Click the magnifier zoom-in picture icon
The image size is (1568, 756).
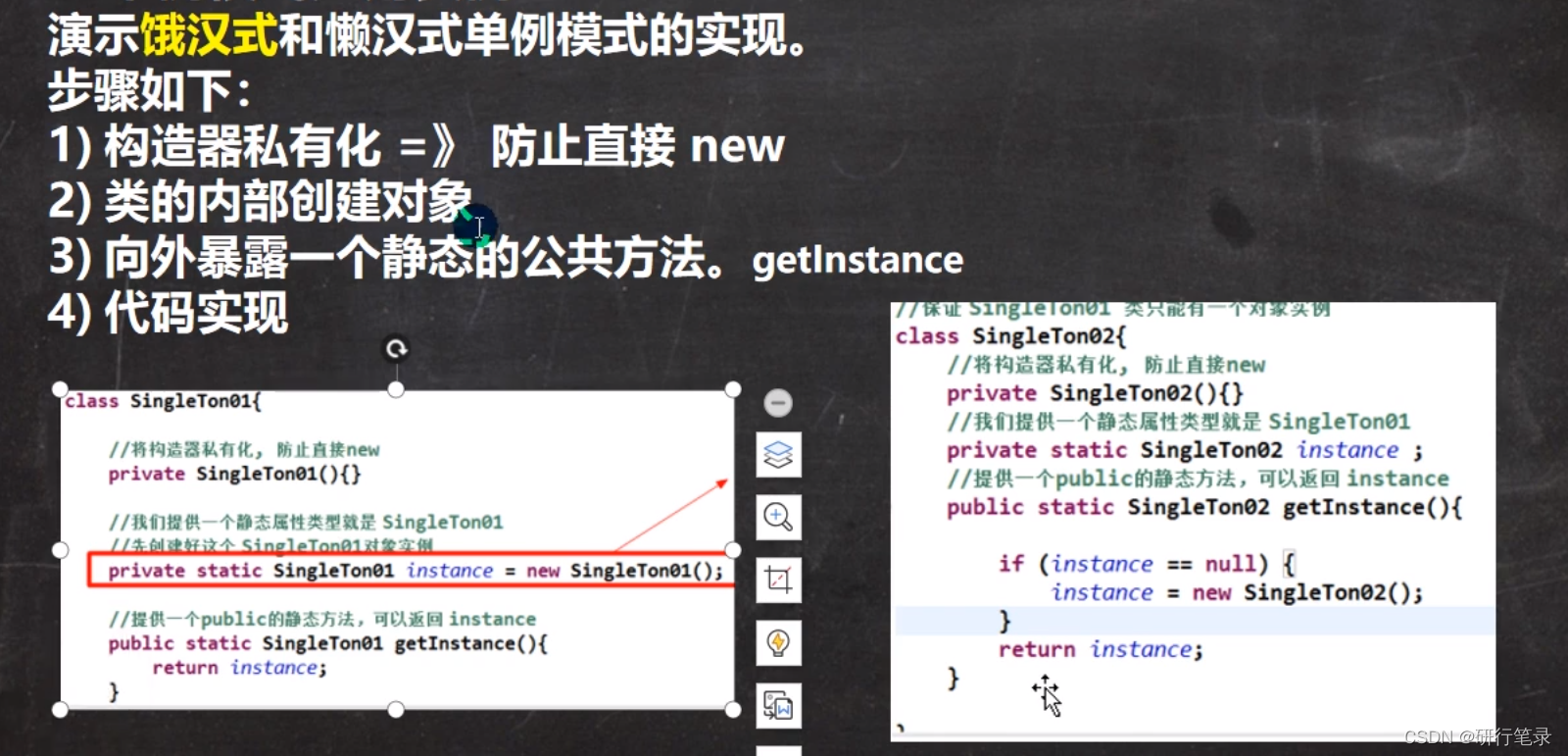(x=778, y=517)
